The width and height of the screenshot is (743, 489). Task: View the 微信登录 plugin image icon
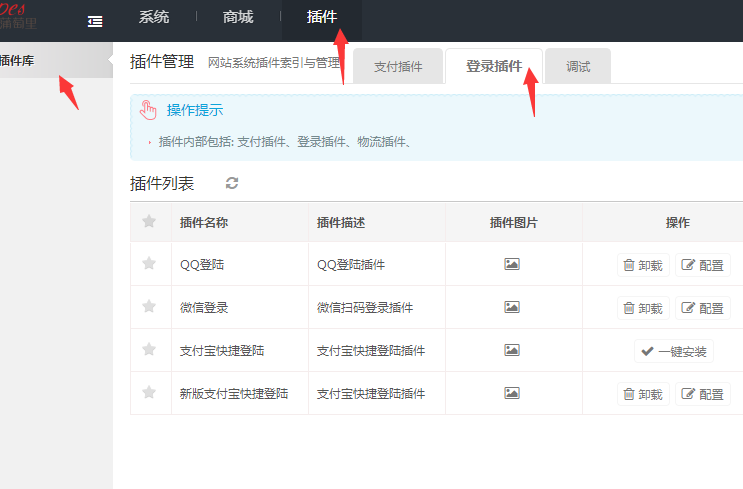point(512,307)
